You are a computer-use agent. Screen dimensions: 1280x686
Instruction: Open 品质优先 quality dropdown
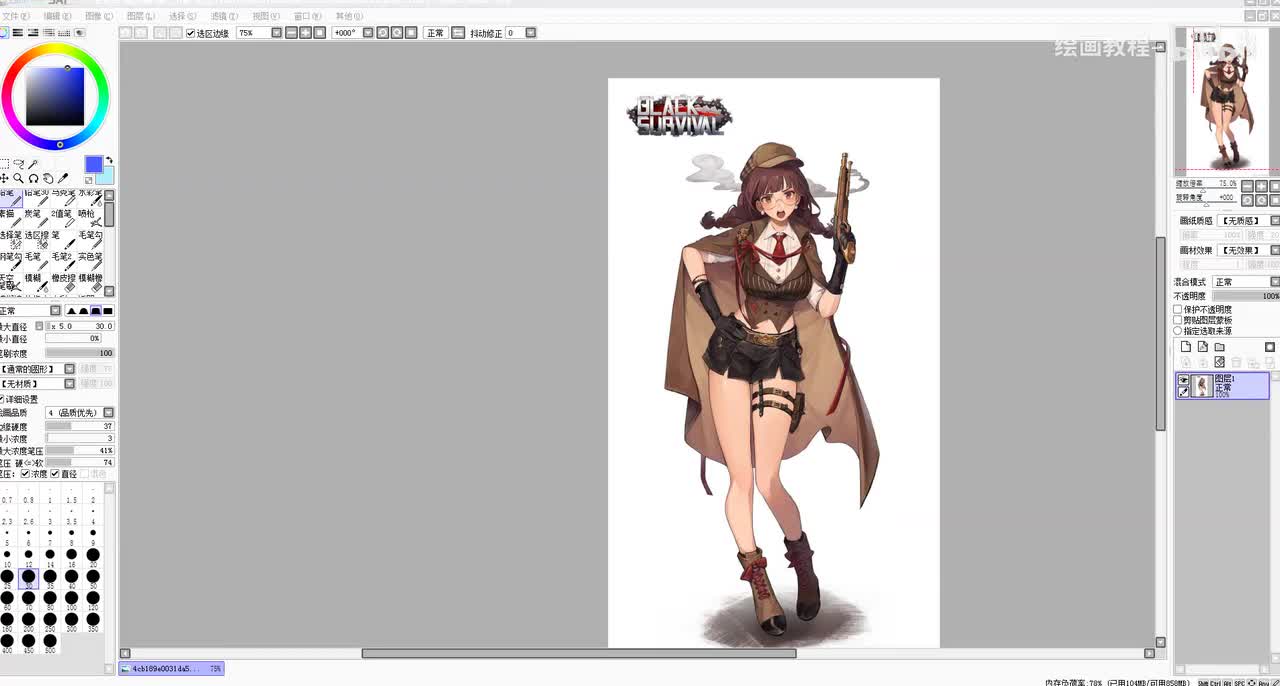[x=108, y=413]
